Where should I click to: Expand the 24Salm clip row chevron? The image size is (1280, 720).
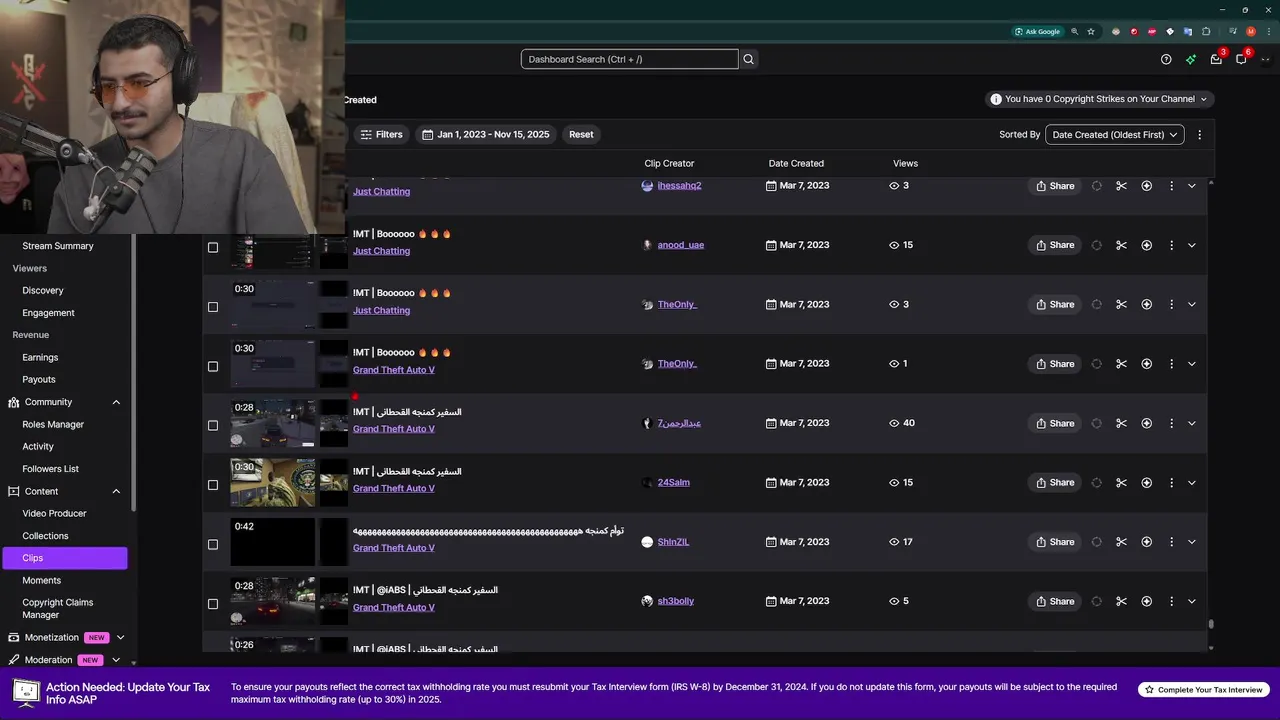(1191, 483)
